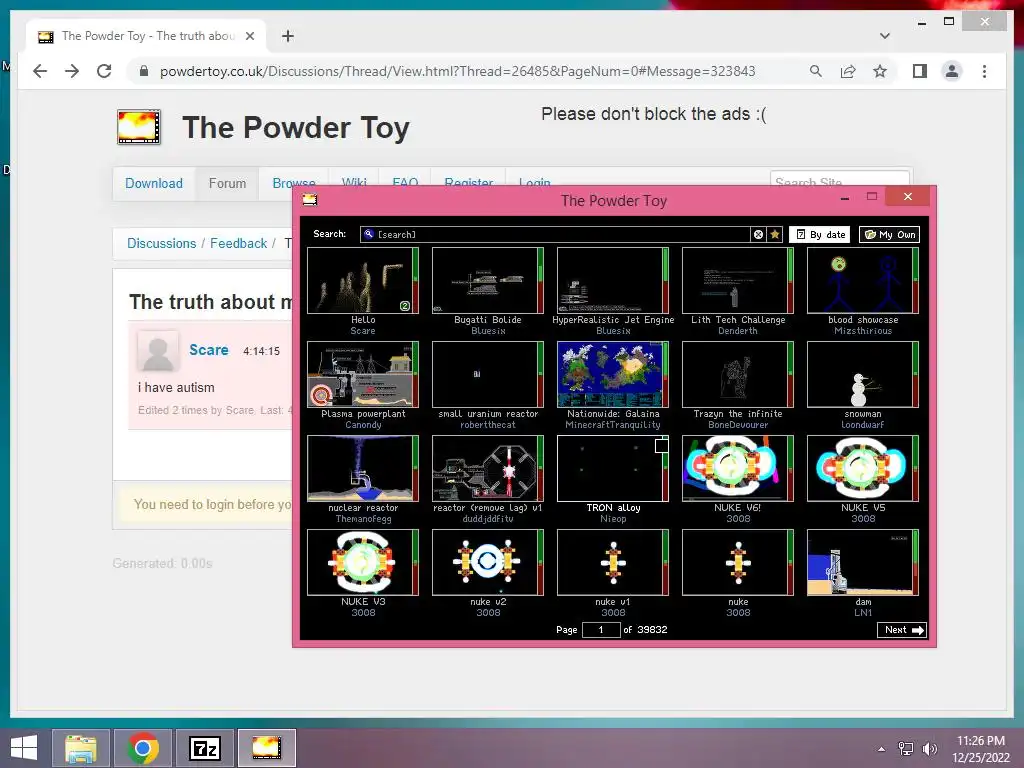Open the Download tab on website
The width and height of the screenshot is (1024, 768).
(x=154, y=184)
